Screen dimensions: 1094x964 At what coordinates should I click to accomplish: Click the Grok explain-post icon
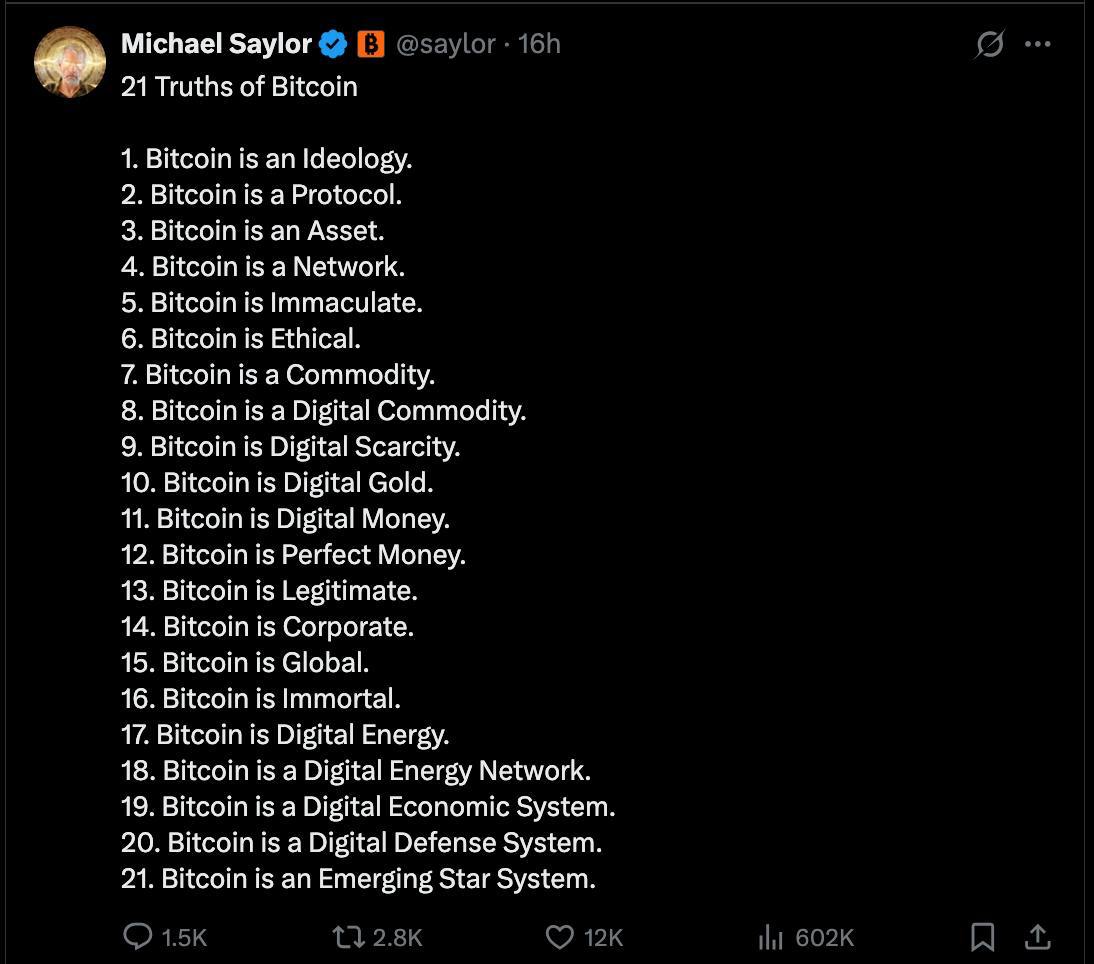[x=989, y=44]
